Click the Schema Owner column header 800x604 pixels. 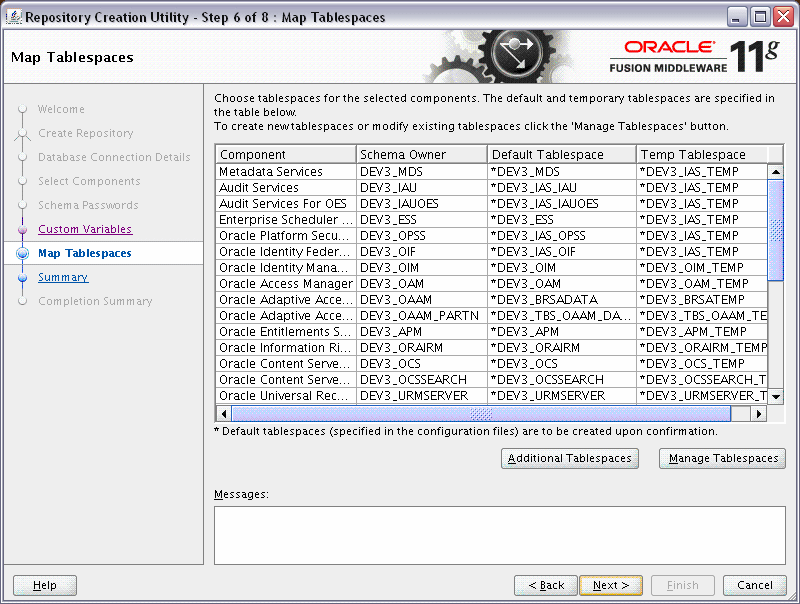pyautogui.click(x=421, y=155)
